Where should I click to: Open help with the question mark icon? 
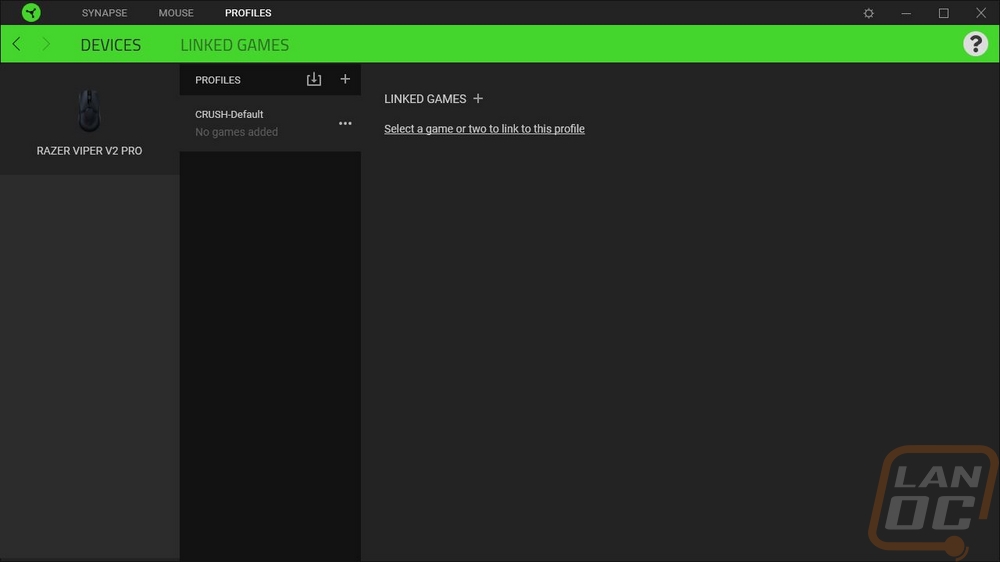(x=975, y=44)
